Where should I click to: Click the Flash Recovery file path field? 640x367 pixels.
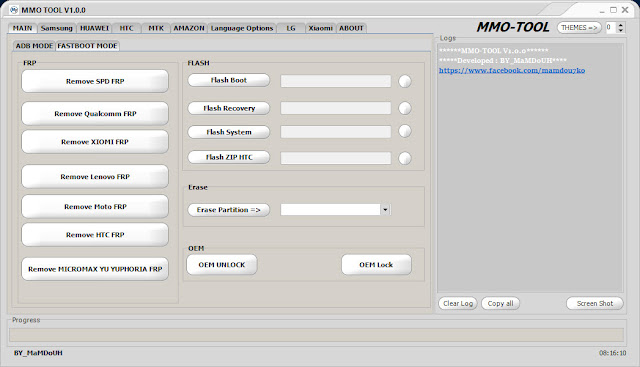click(x=336, y=108)
